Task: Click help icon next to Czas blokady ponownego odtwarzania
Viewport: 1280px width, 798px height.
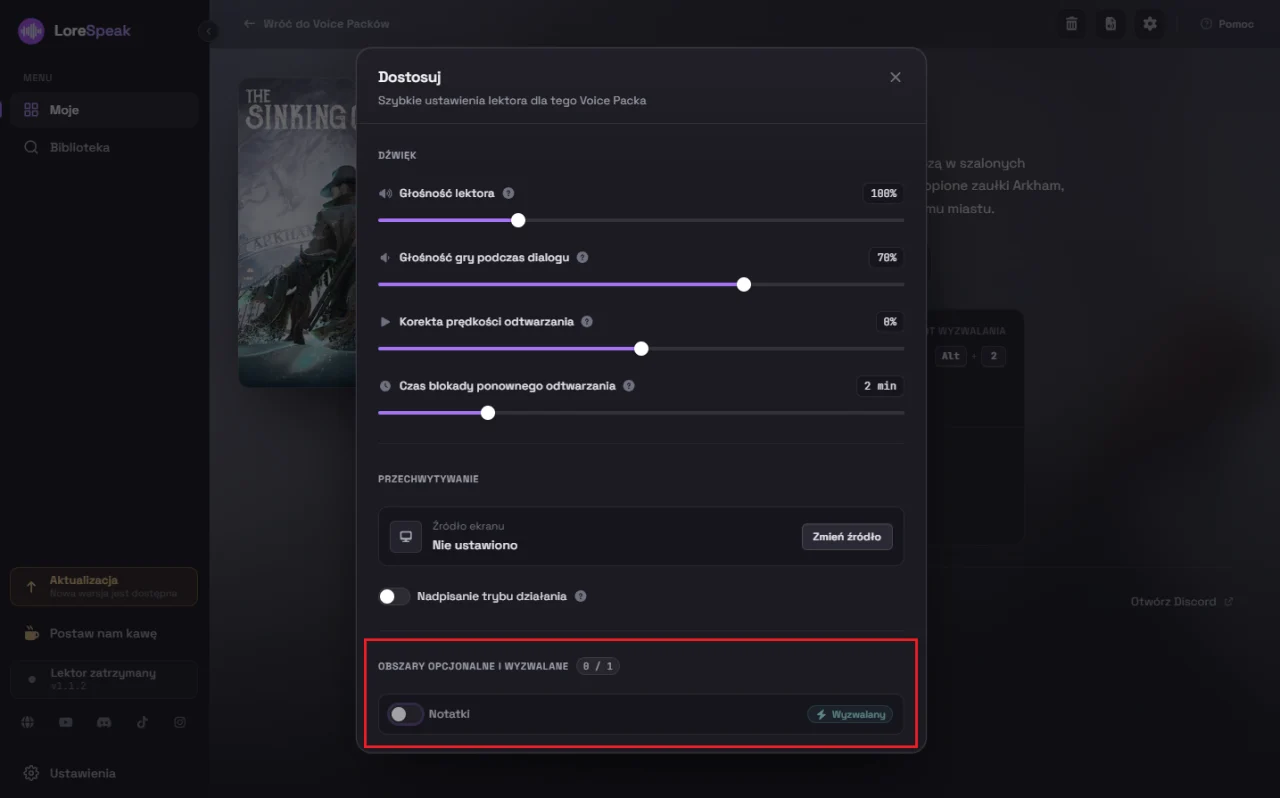Action: tap(628, 386)
